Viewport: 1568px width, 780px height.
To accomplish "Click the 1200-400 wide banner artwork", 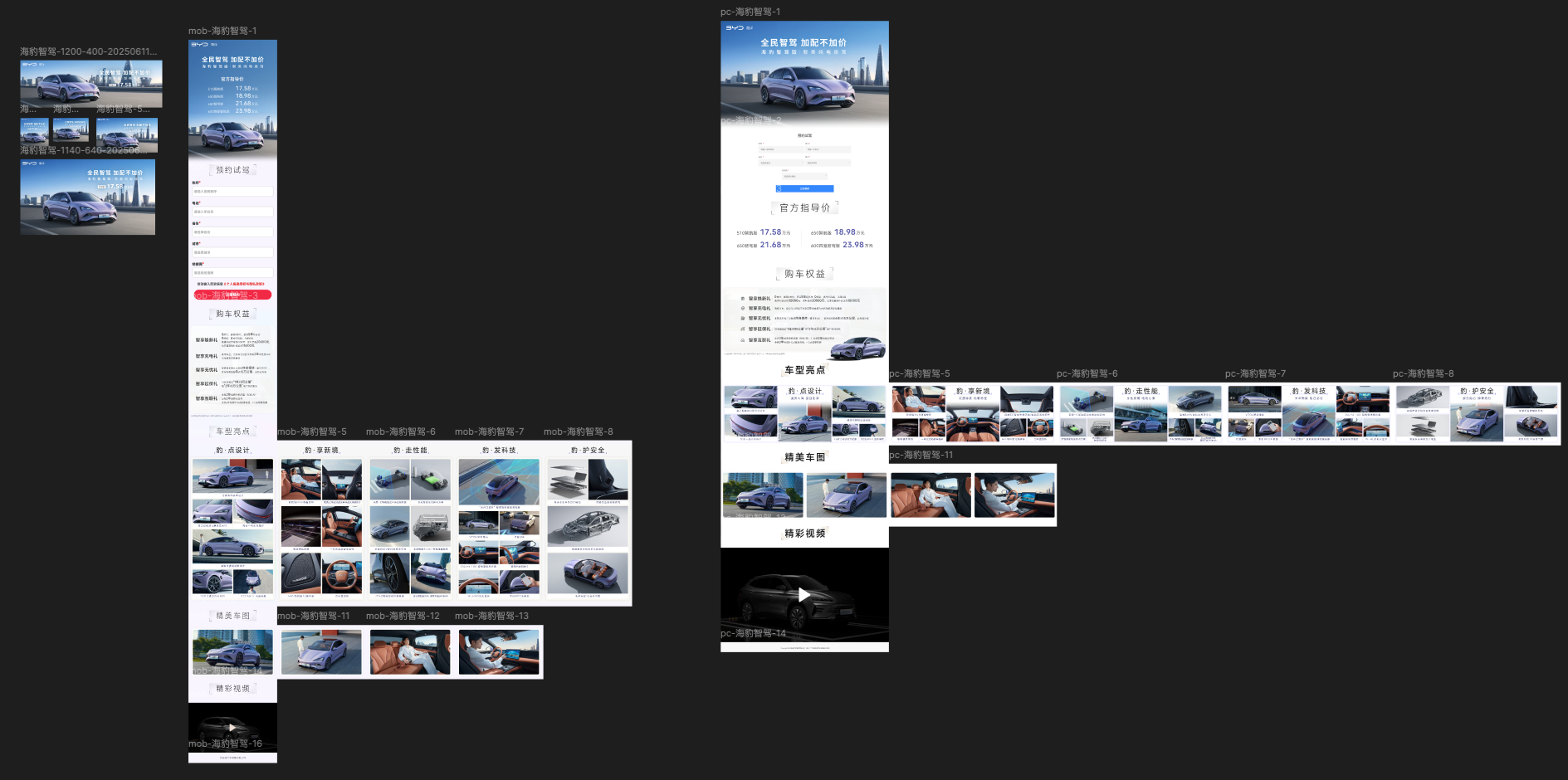I will 91,84.
